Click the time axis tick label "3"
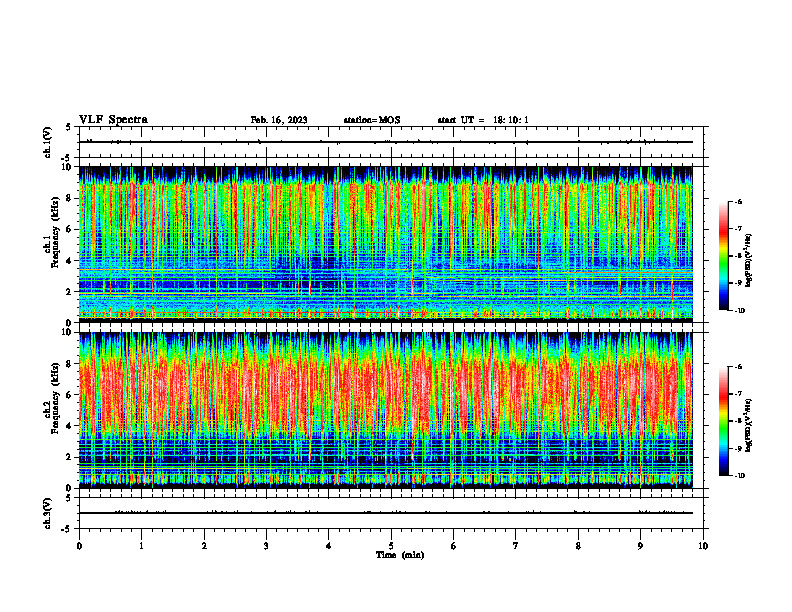Screen dimensions: 792x612 pyautogui.click(x=266, y=546)
